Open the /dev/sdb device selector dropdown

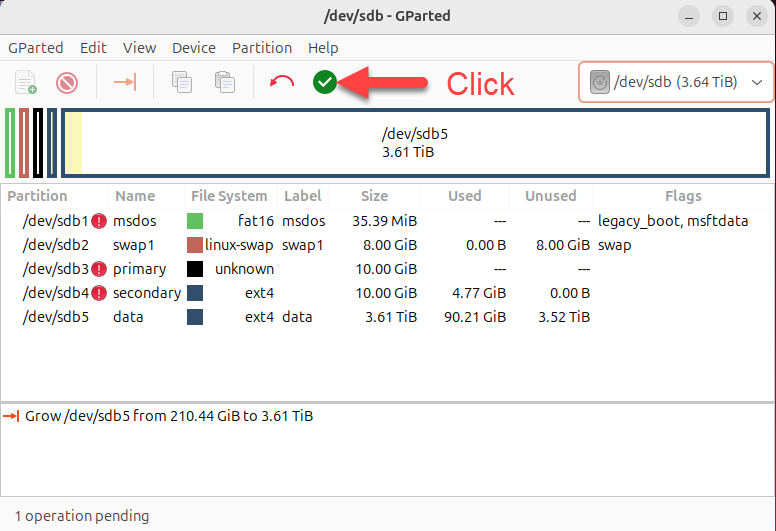[x=676, y=82]
